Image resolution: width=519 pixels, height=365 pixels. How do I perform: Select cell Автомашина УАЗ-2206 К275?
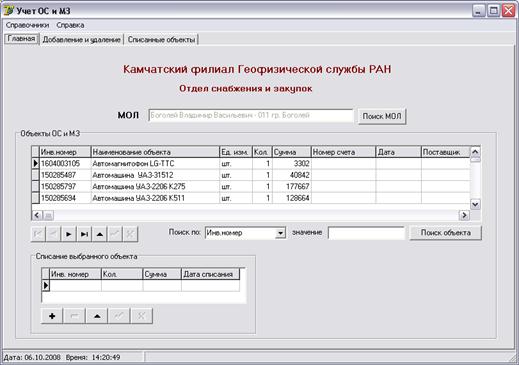(x=155, y=186)
